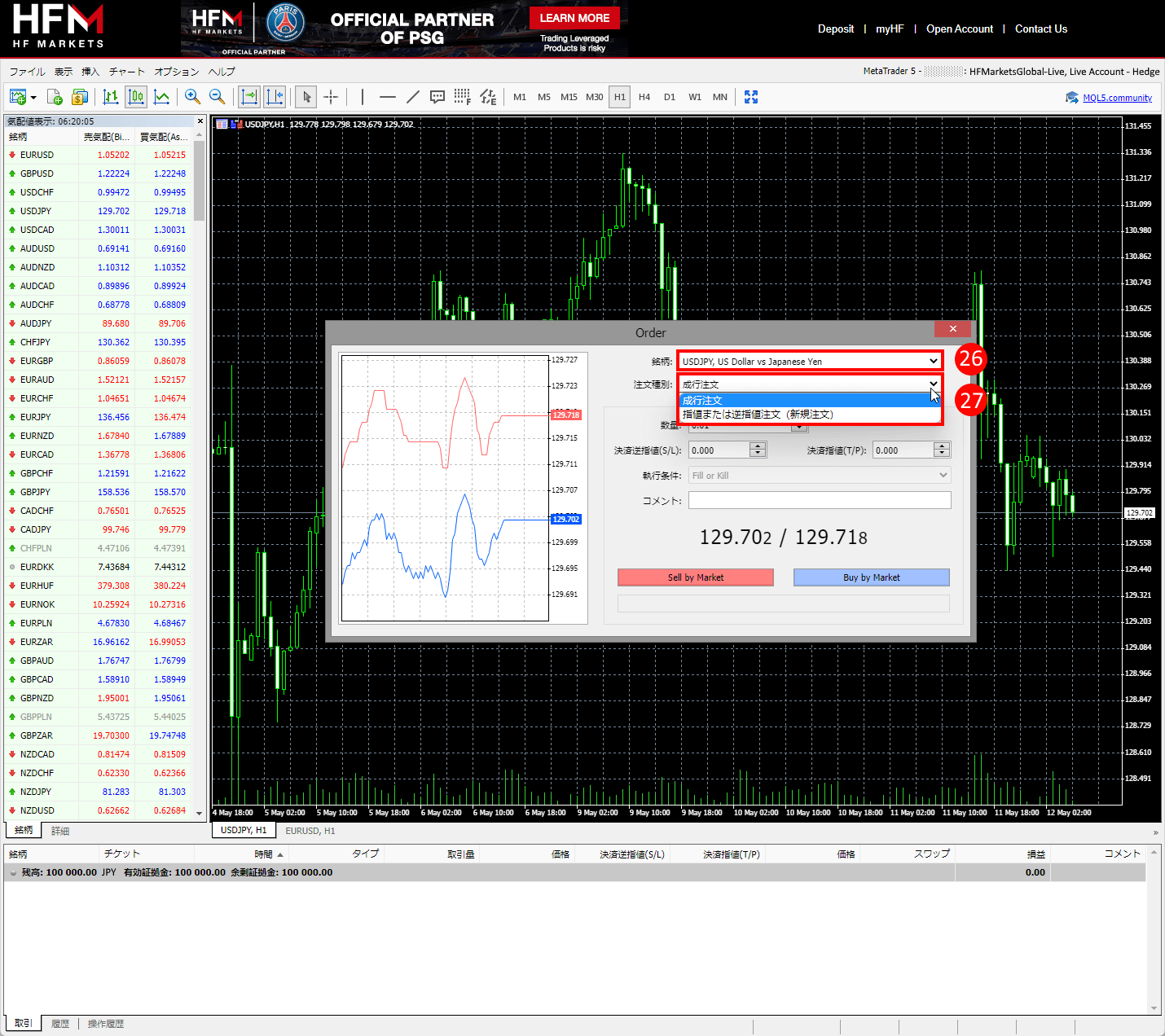Switch chart to bar chart style
This screenshot has width=1165, height=1036.
click(111, 97)
